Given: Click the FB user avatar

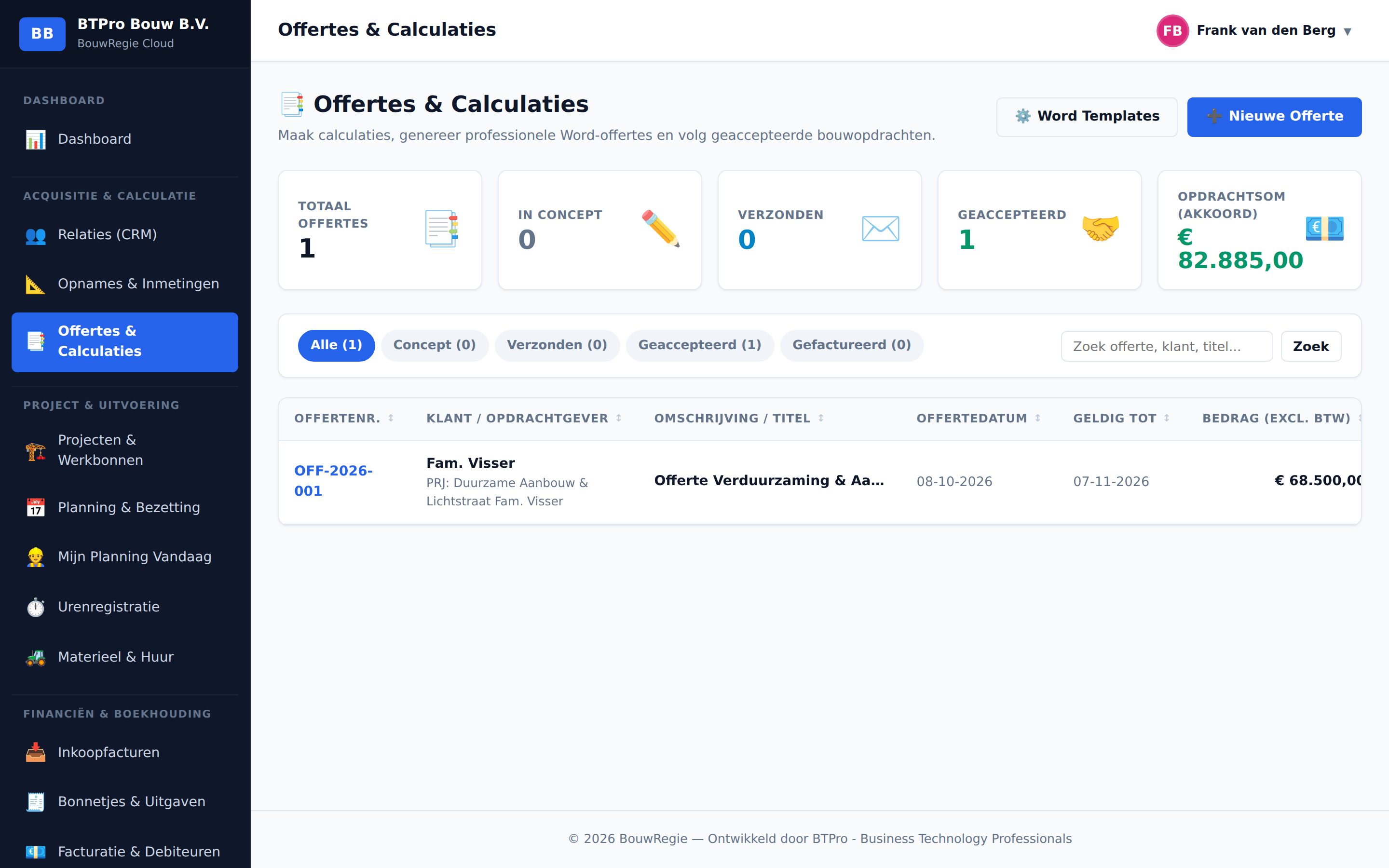Looking at the screenshot, I should [1172, 30].
